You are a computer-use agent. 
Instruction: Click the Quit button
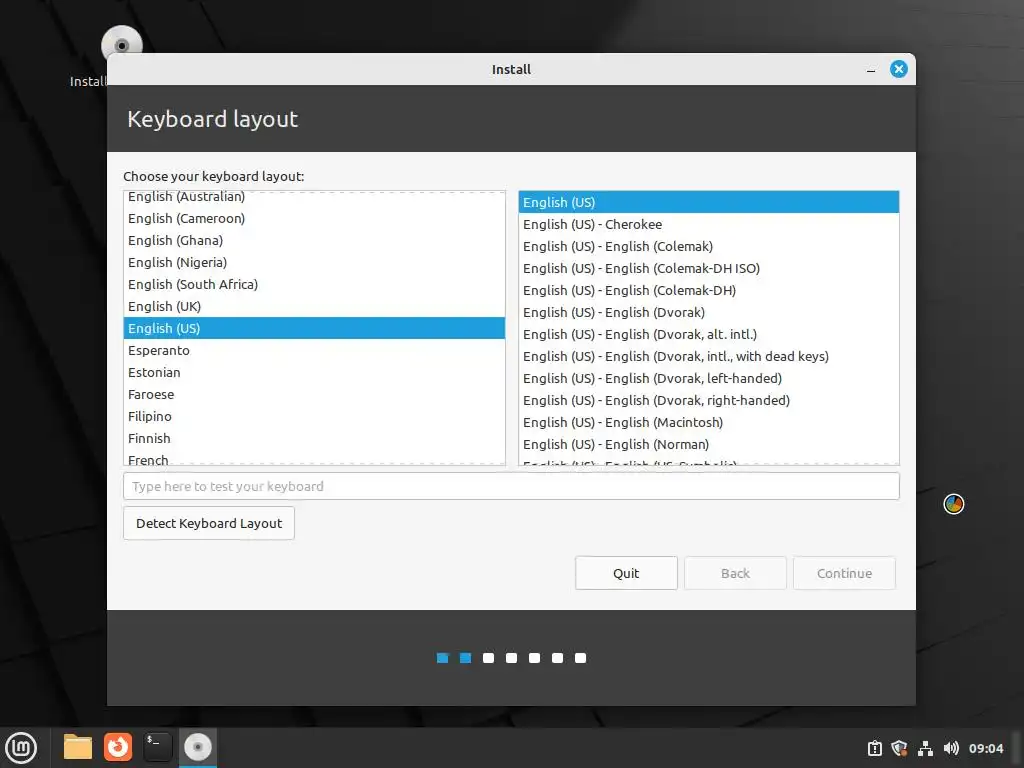pos(626,573)
